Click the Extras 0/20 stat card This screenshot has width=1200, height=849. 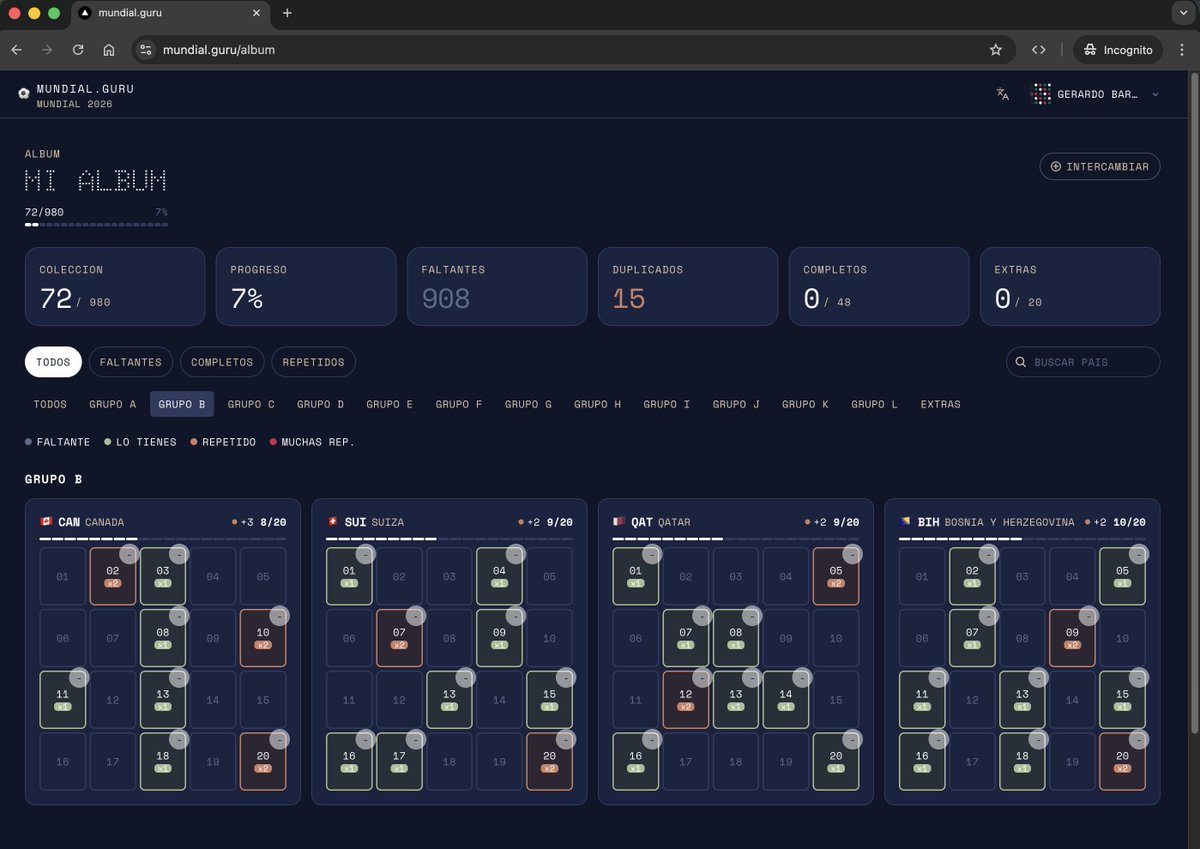(x=1070, y=286)
